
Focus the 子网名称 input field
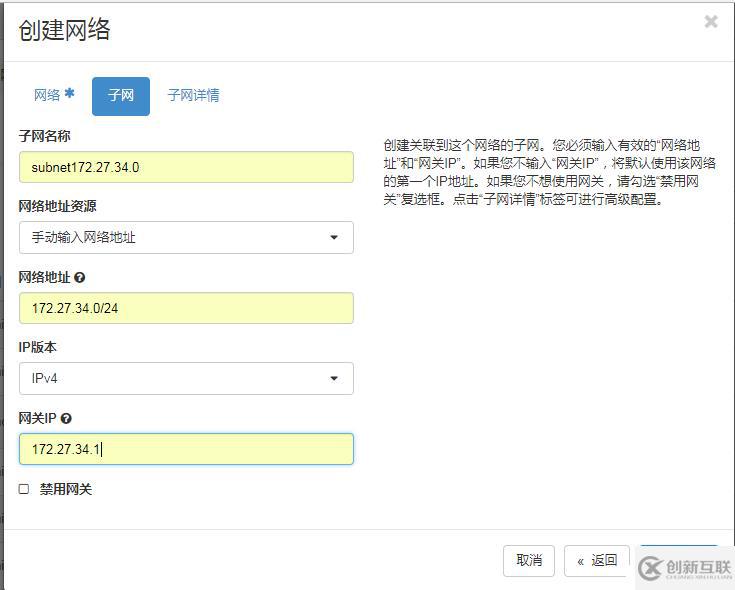[x=186, y=167]
